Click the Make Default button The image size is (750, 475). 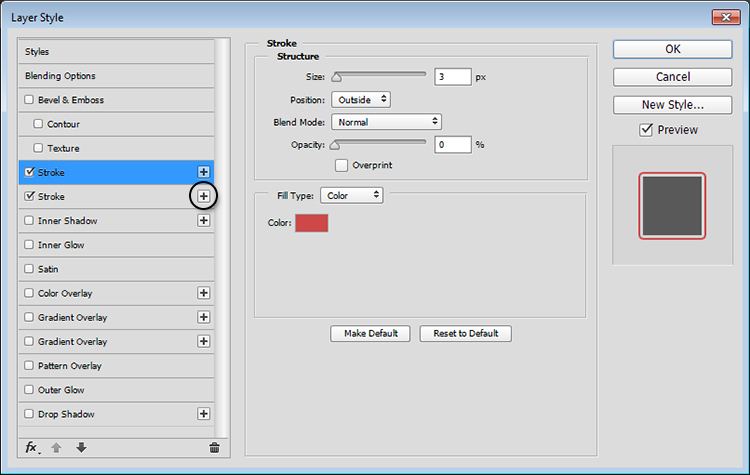click(371, 333)
